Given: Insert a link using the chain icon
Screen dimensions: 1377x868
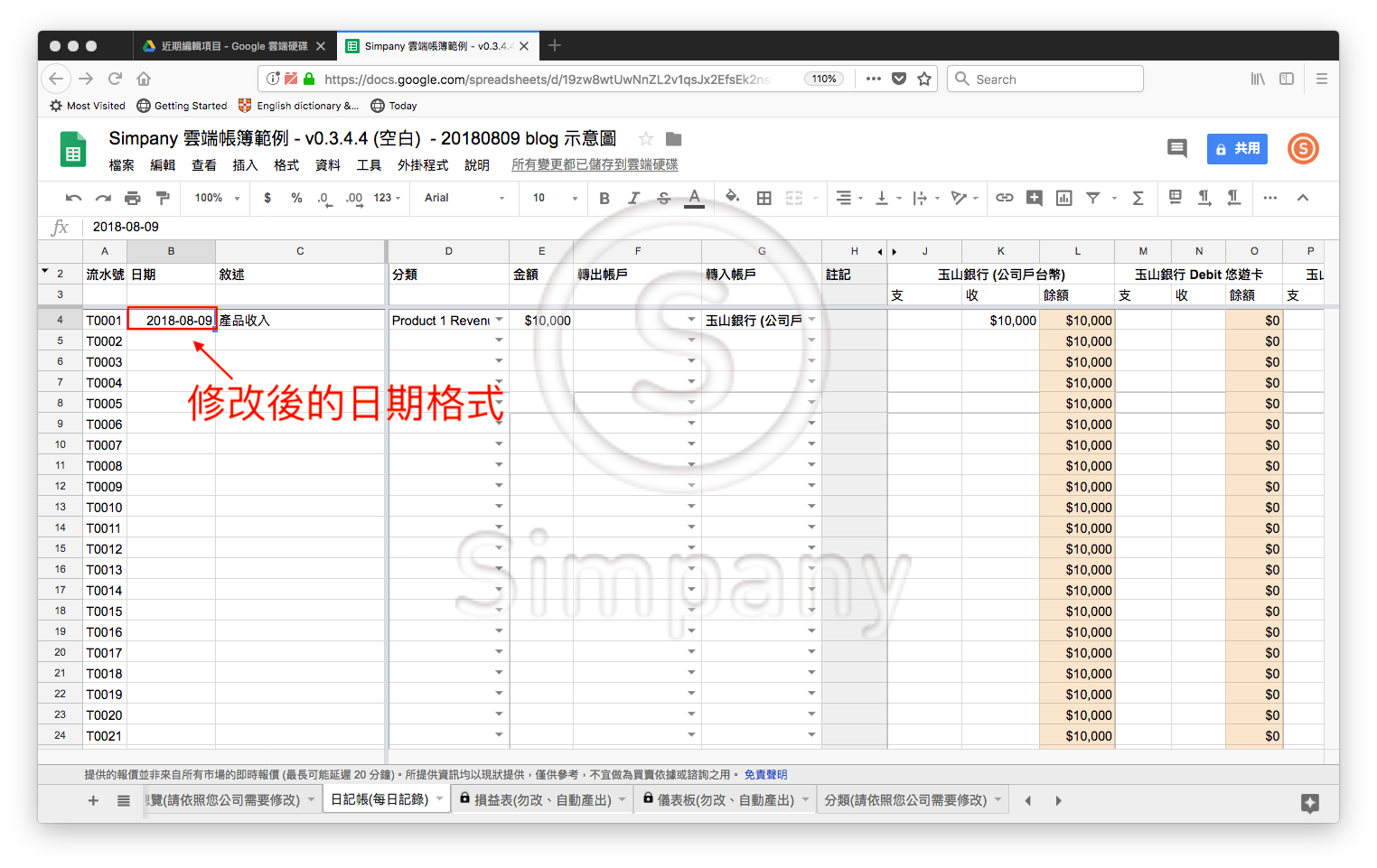Looking at the screenshot, I should point(1004,198).
